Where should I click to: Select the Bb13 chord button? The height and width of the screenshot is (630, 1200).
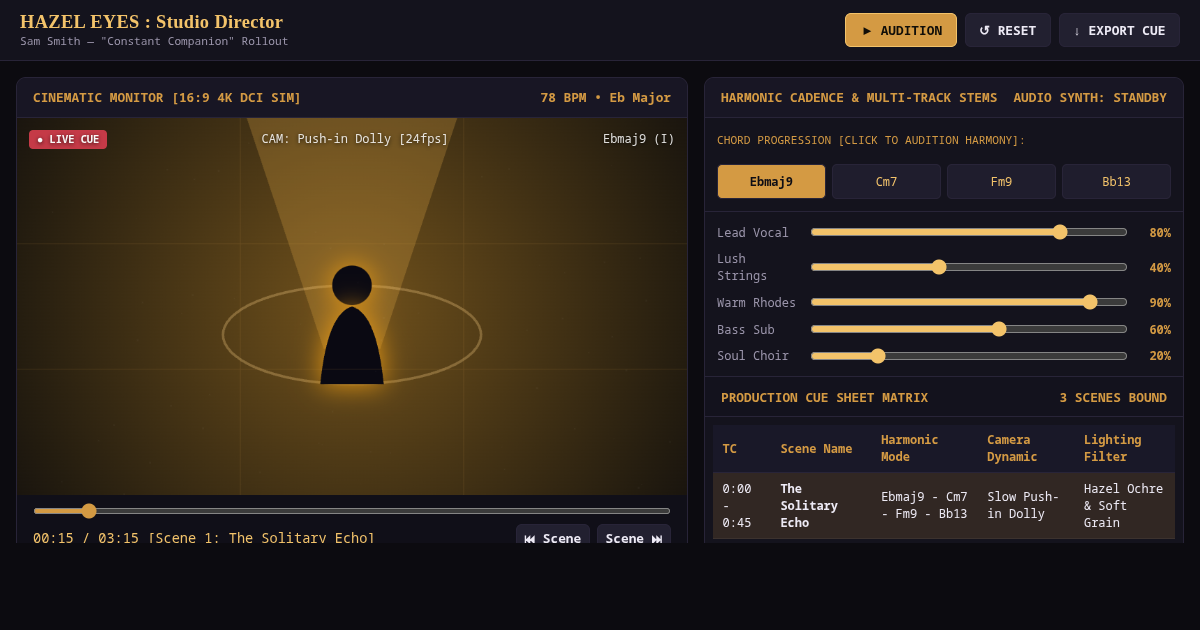[1116, 181]
